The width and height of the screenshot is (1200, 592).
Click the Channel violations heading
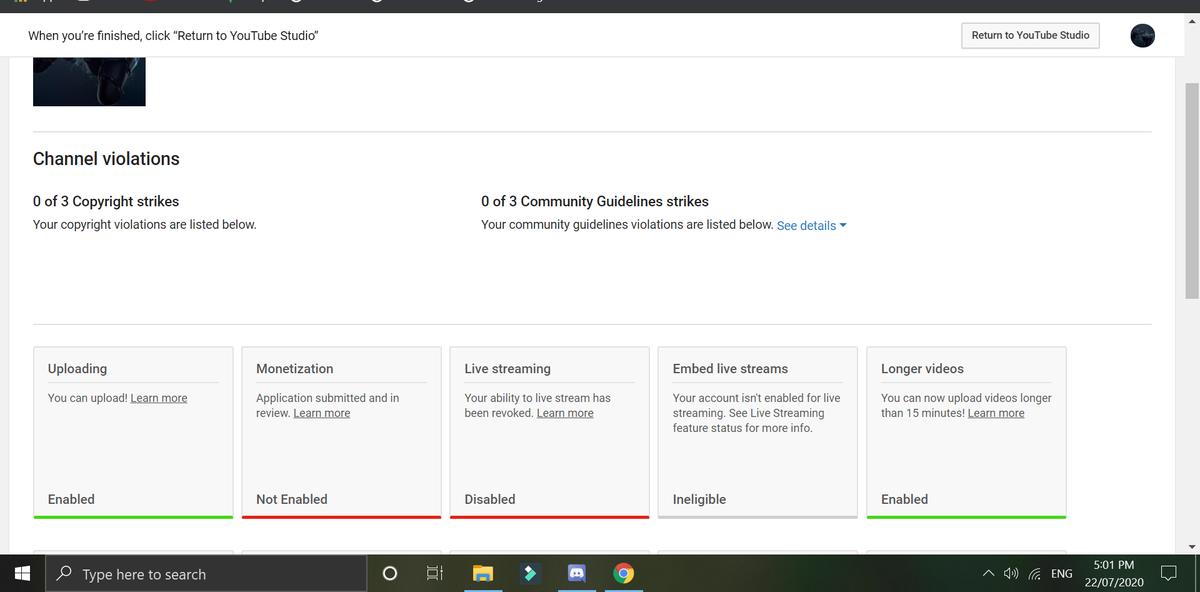[x=106, y=159]
